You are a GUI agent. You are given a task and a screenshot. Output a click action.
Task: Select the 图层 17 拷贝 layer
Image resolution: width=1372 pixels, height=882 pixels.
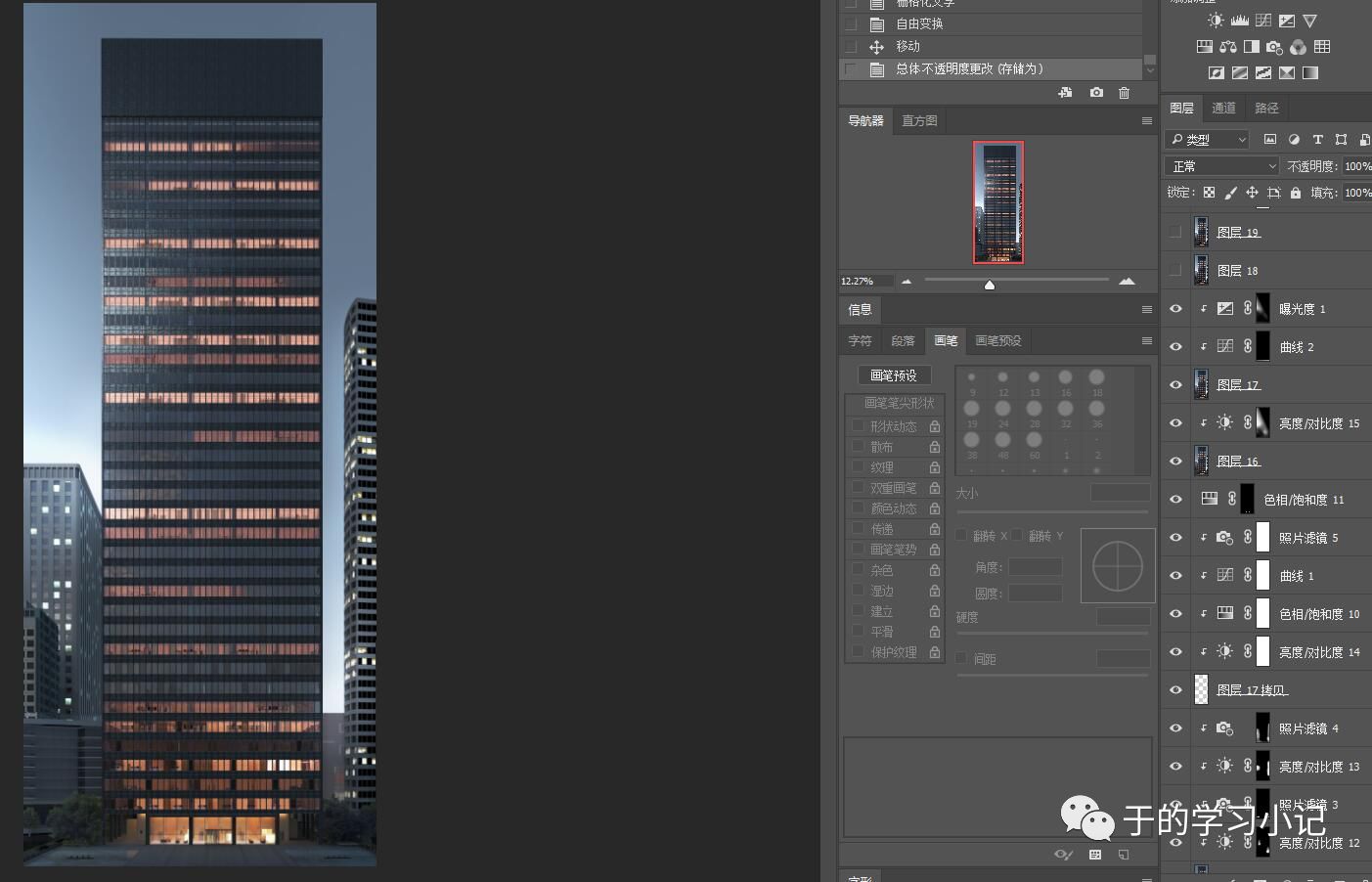tap(1266, 689)
